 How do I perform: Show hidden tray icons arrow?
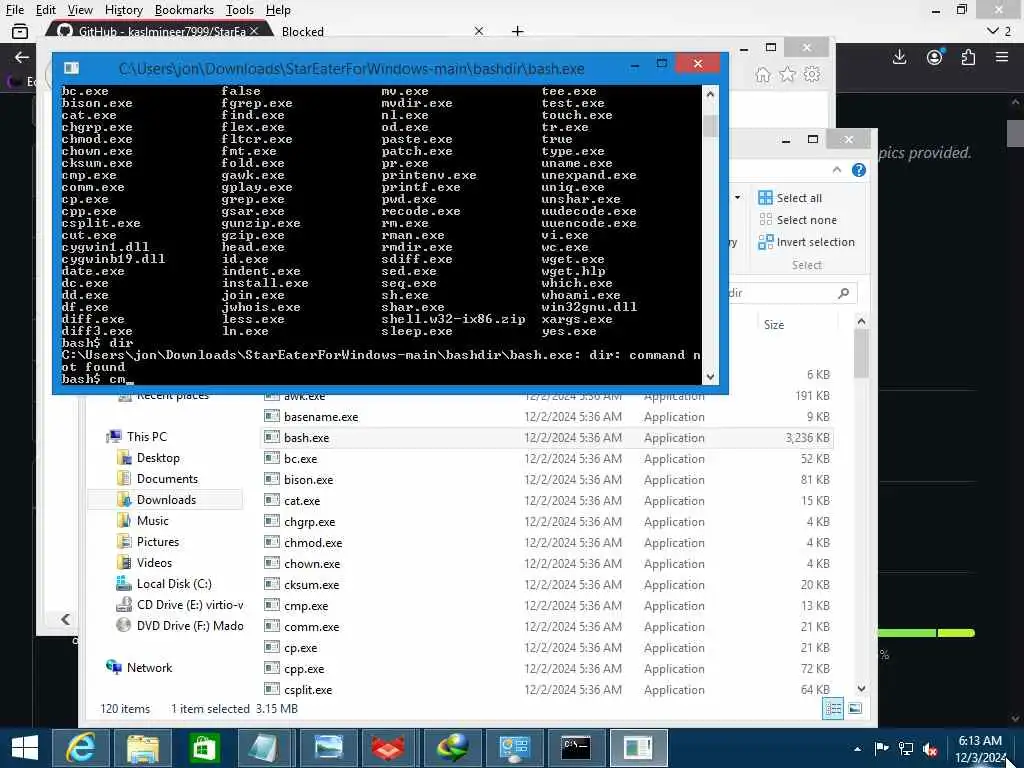click(857, 749)
